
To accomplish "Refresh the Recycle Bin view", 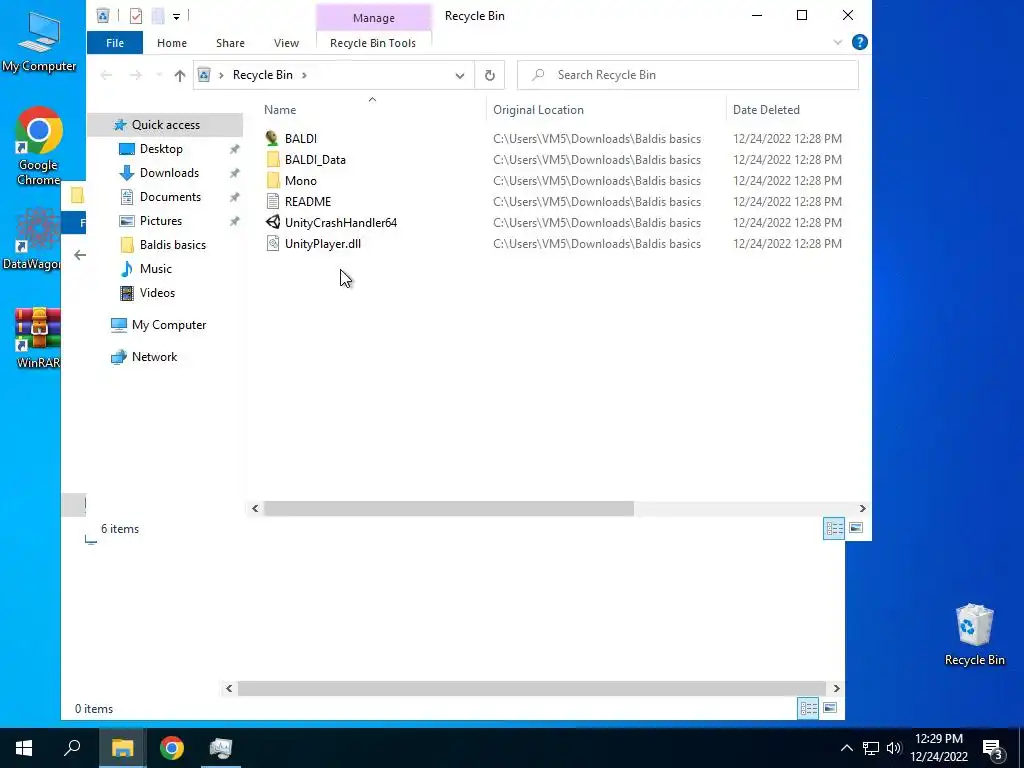I will pos(490,75).
